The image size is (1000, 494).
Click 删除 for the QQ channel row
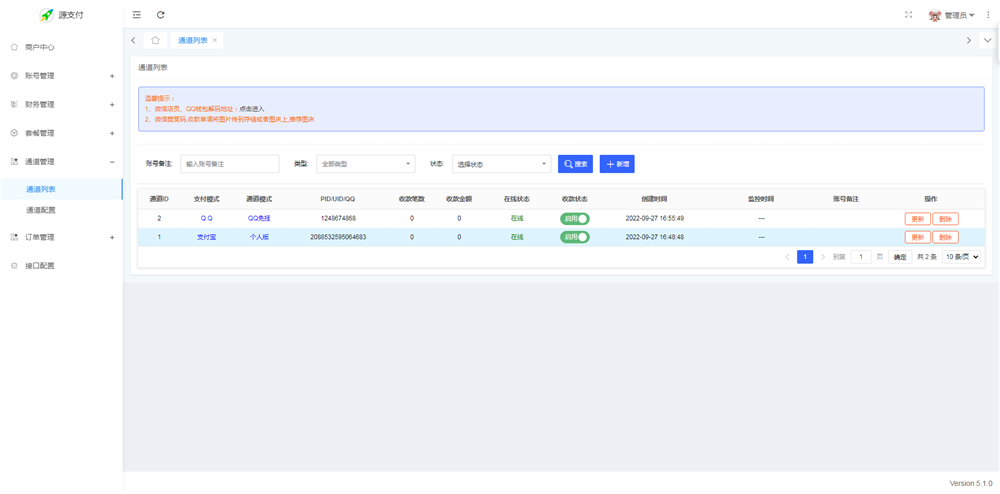(946, 219)
